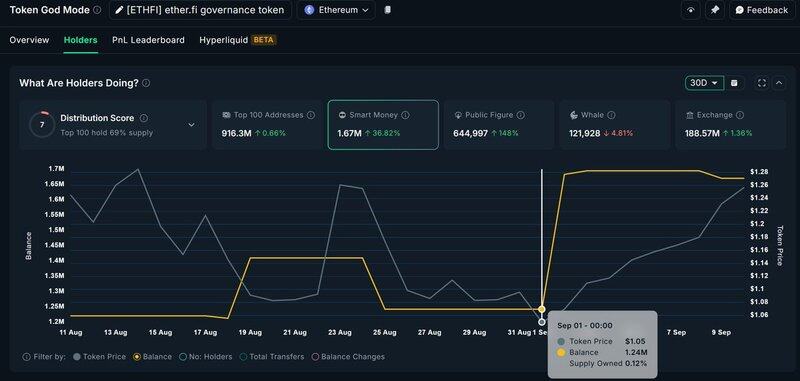This screenshot has height=381, width=800.
Task: Click the Smart Money face icon
Action: pyautogui.click(x=342, y=115)
